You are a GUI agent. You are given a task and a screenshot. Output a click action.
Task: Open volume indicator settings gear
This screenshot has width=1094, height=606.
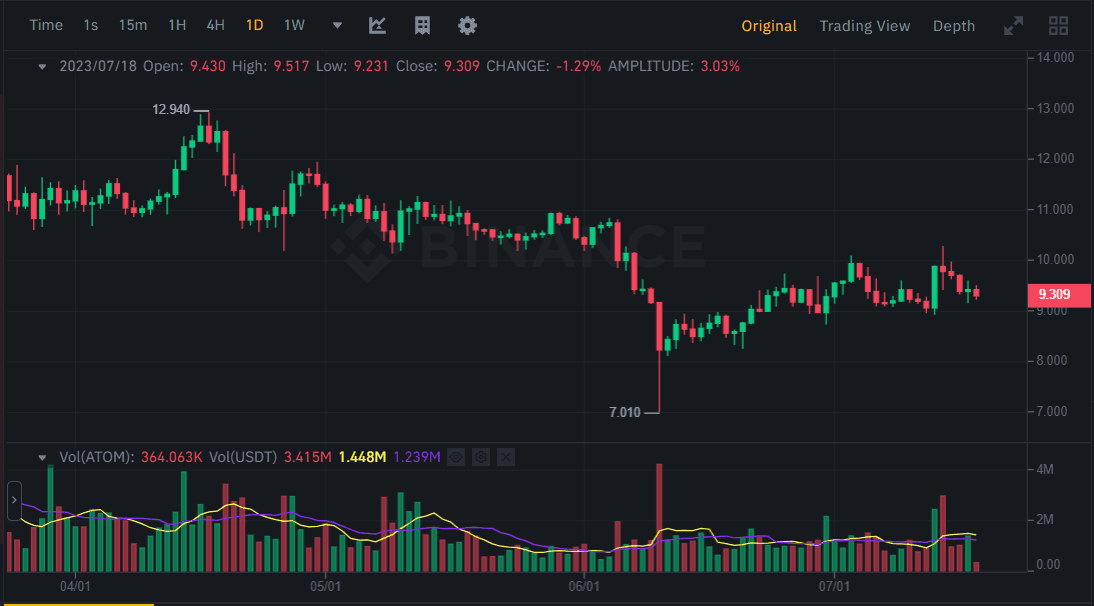481,457
